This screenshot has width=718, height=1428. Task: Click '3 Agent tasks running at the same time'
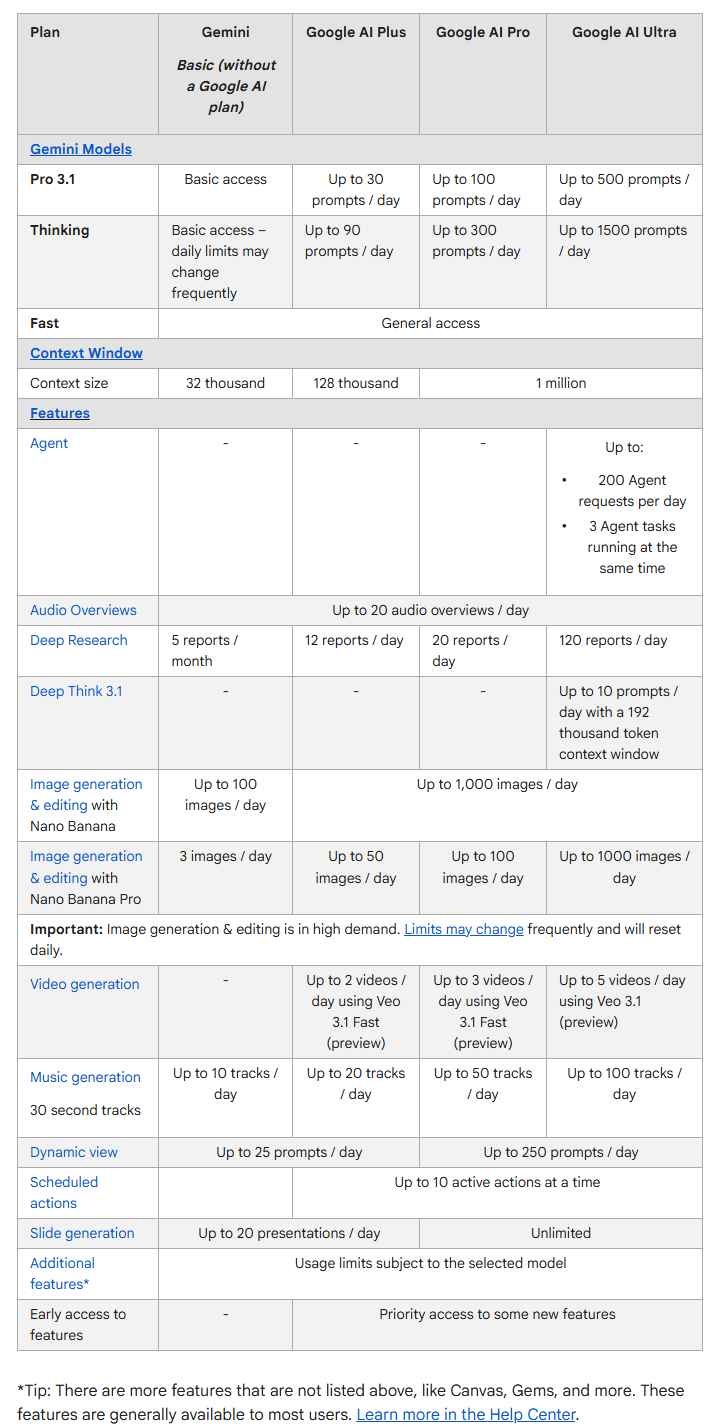[632, 547]
